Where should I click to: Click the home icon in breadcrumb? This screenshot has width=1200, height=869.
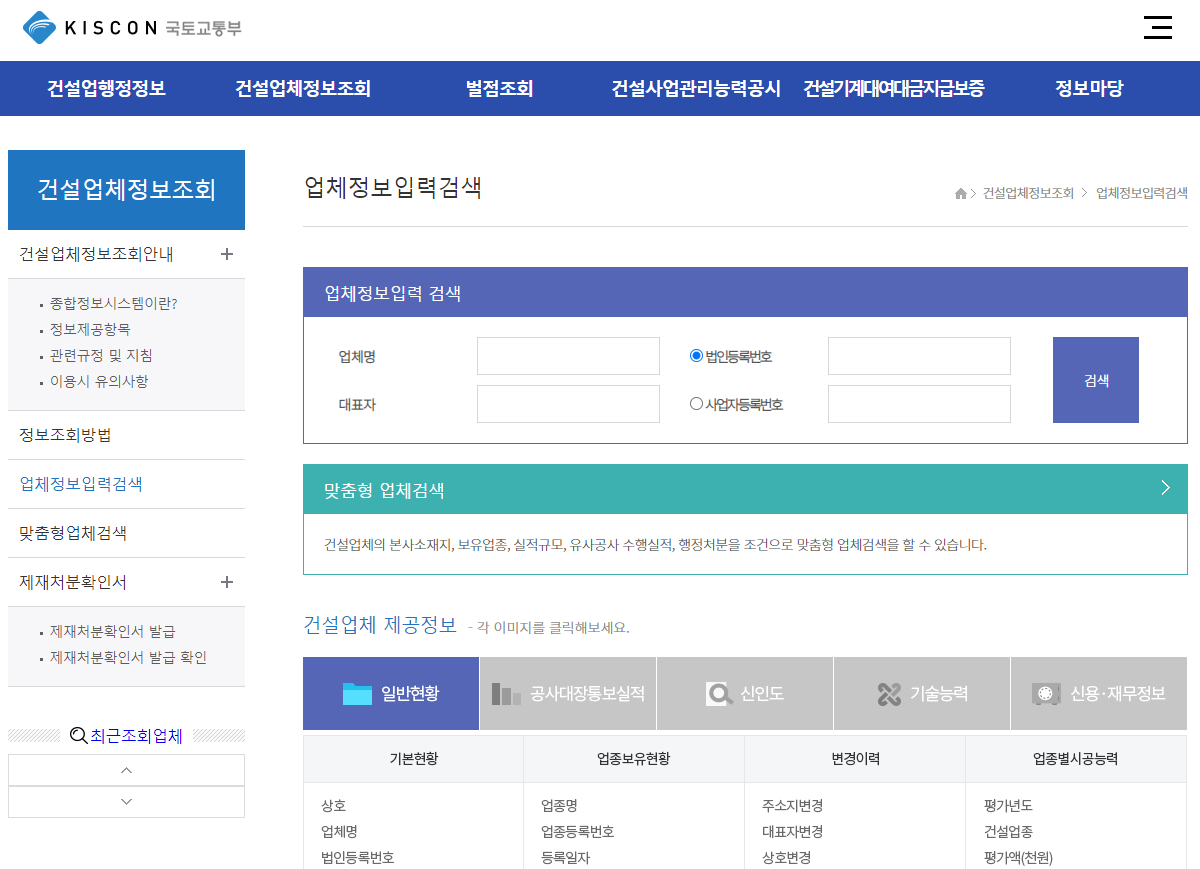(x=961, y=194)
